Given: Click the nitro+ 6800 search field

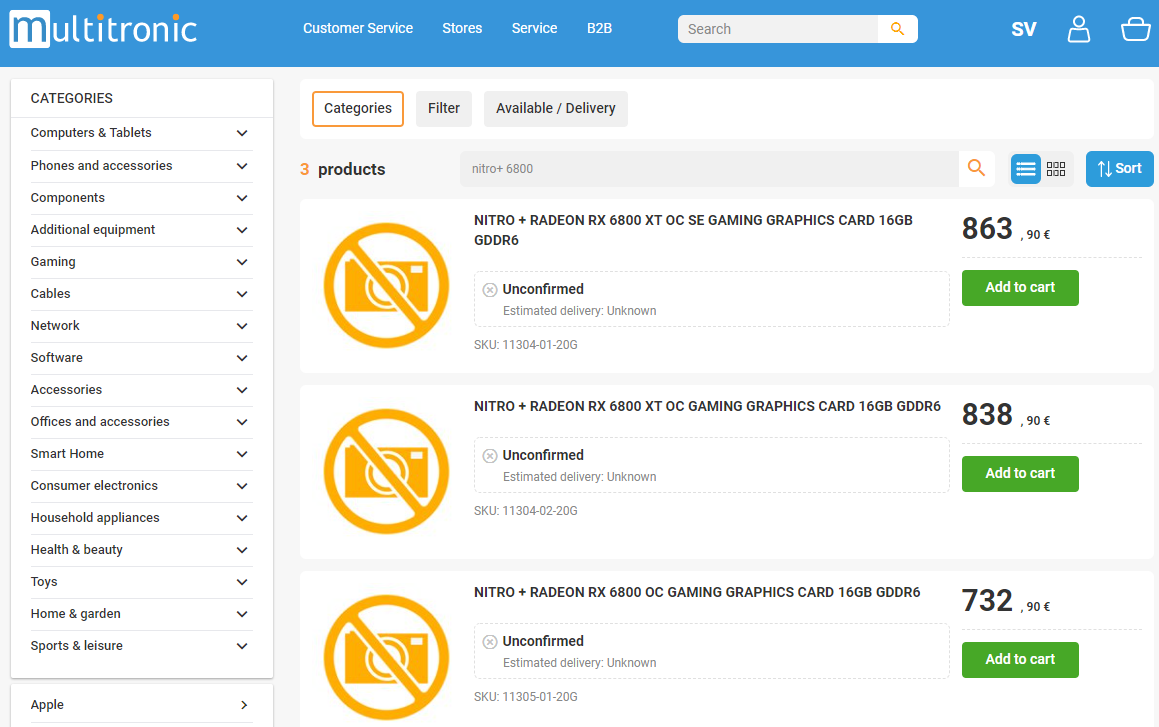Looking at the screenshot, I should coord(710,168).
